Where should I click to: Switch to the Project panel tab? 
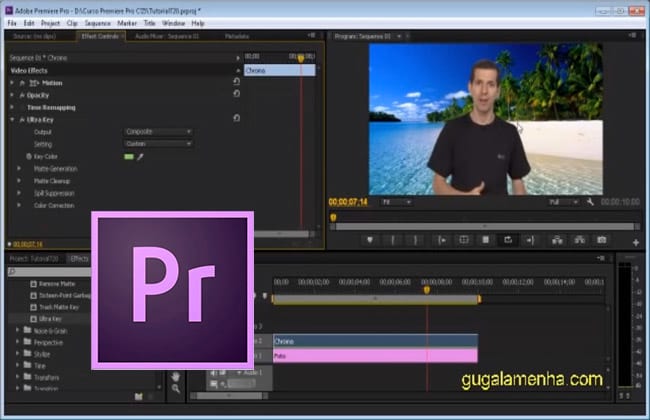(34, 259)
